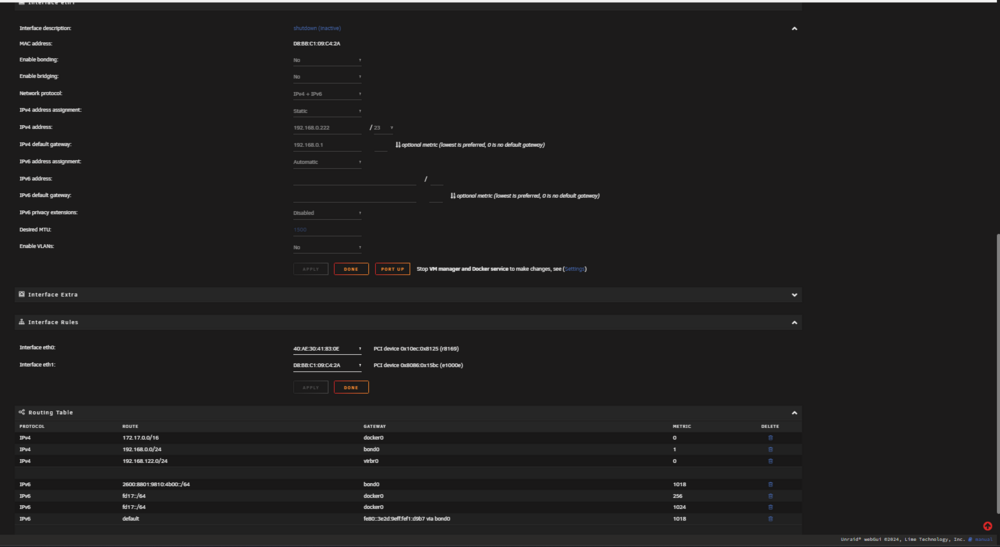Click the PCI device 0x8086:0x15bc (e1000e) text

418,365
